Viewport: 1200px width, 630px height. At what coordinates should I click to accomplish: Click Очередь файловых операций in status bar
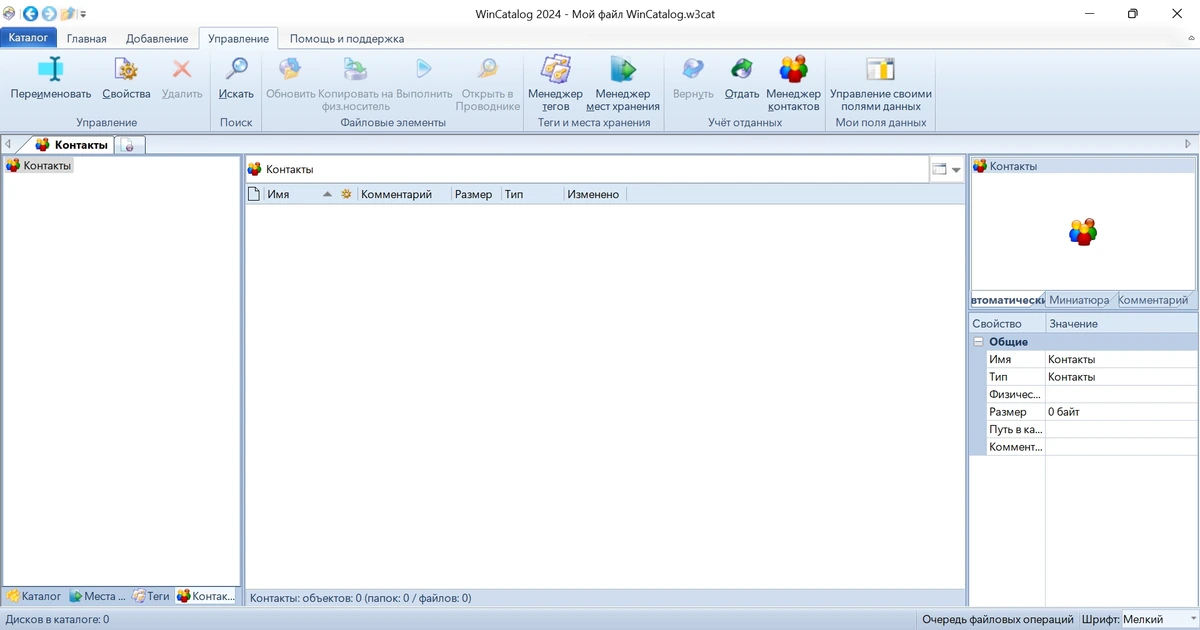pyautogui.click(x=998, y=620)
